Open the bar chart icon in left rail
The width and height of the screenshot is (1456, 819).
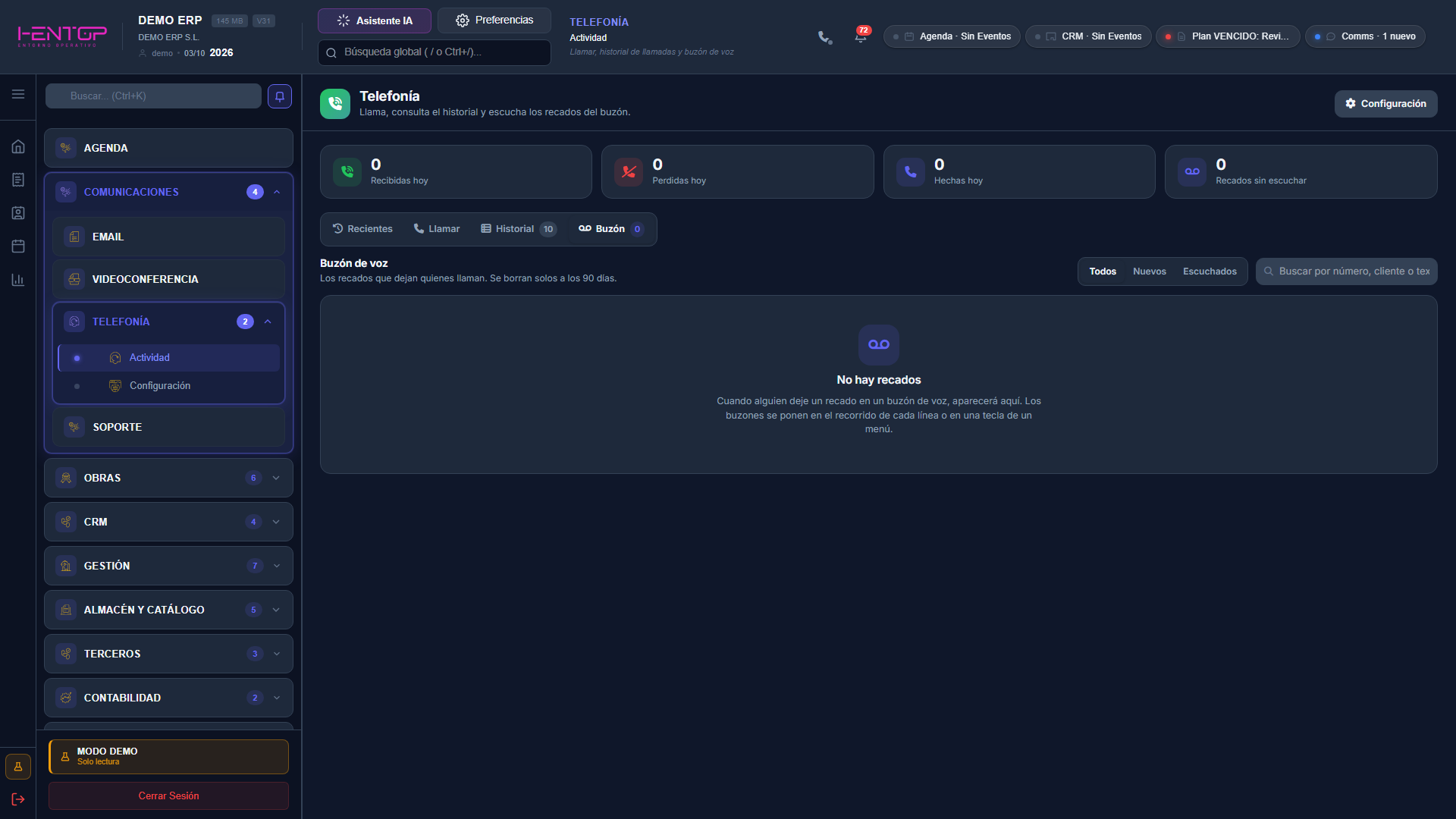(18, 280)
